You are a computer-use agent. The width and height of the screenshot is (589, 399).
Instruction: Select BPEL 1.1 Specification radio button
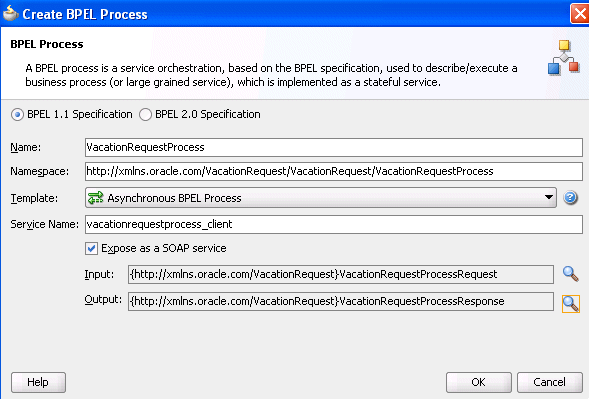click(x=17, y=114)
